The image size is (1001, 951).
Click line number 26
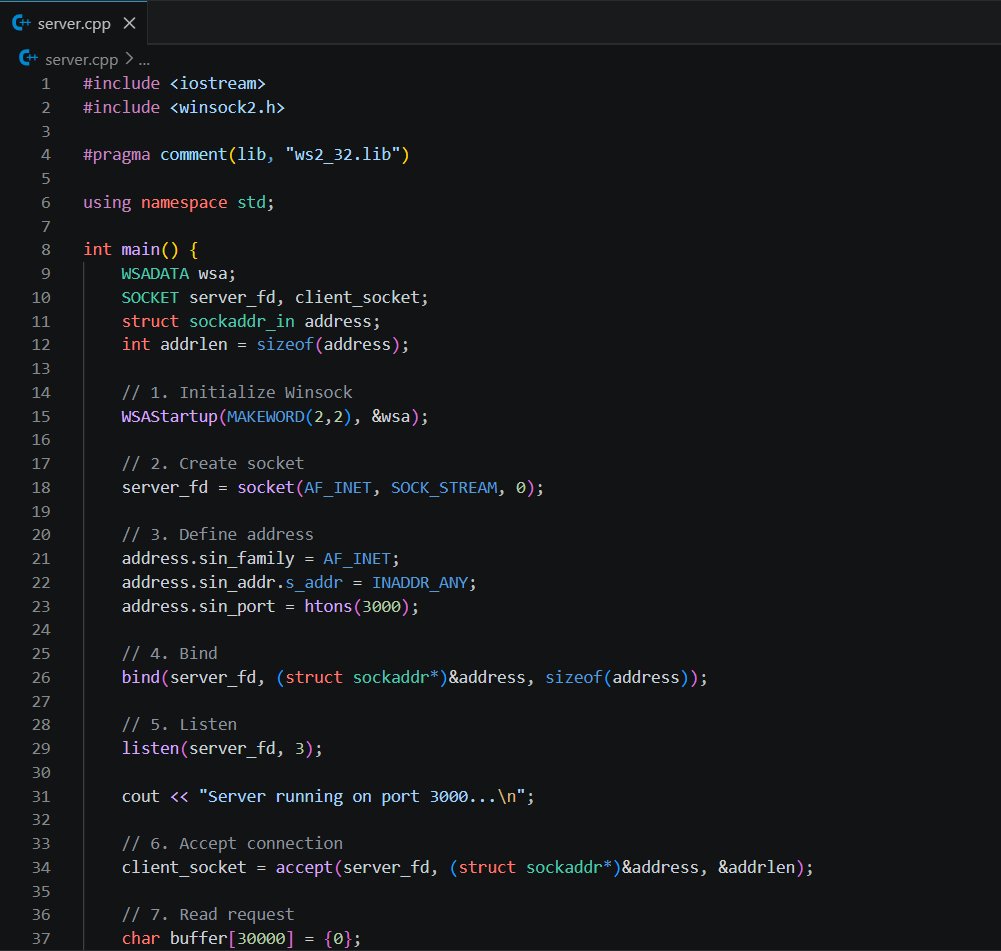tap(41, 678)
